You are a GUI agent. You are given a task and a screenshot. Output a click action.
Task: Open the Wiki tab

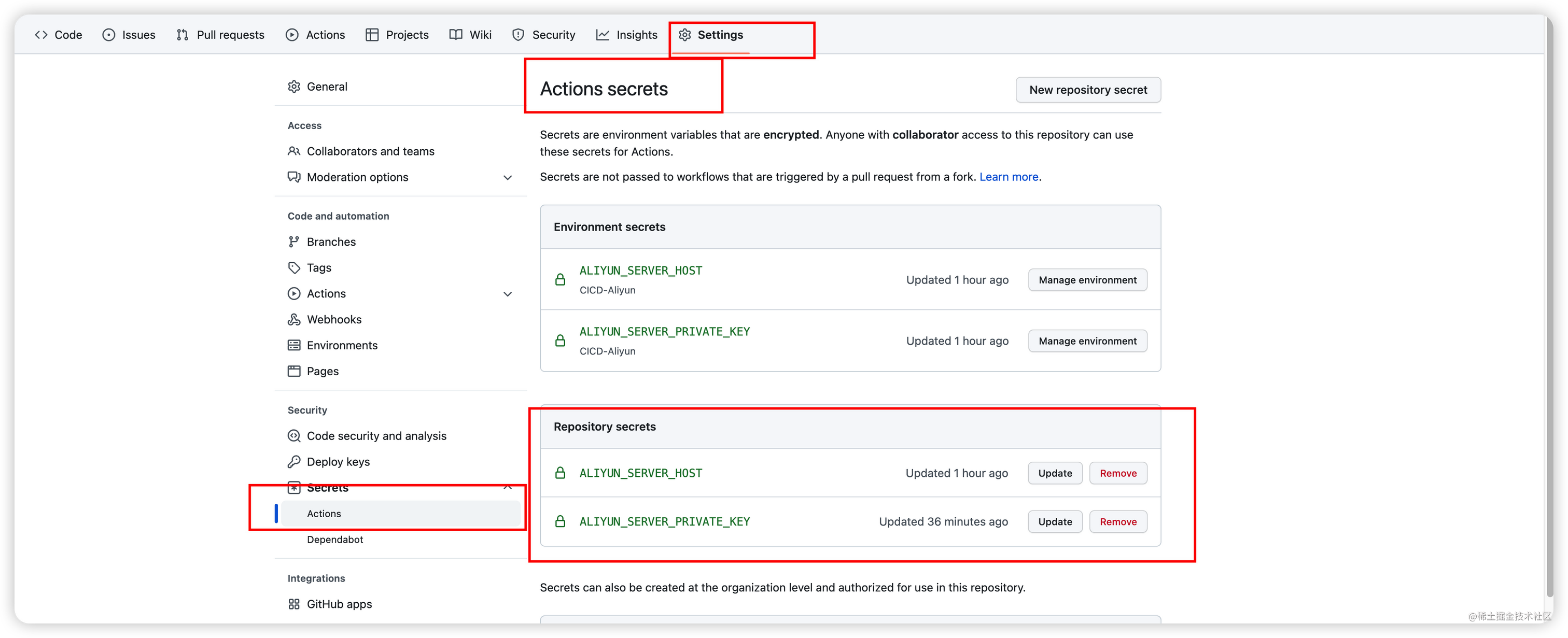(470, 35)
